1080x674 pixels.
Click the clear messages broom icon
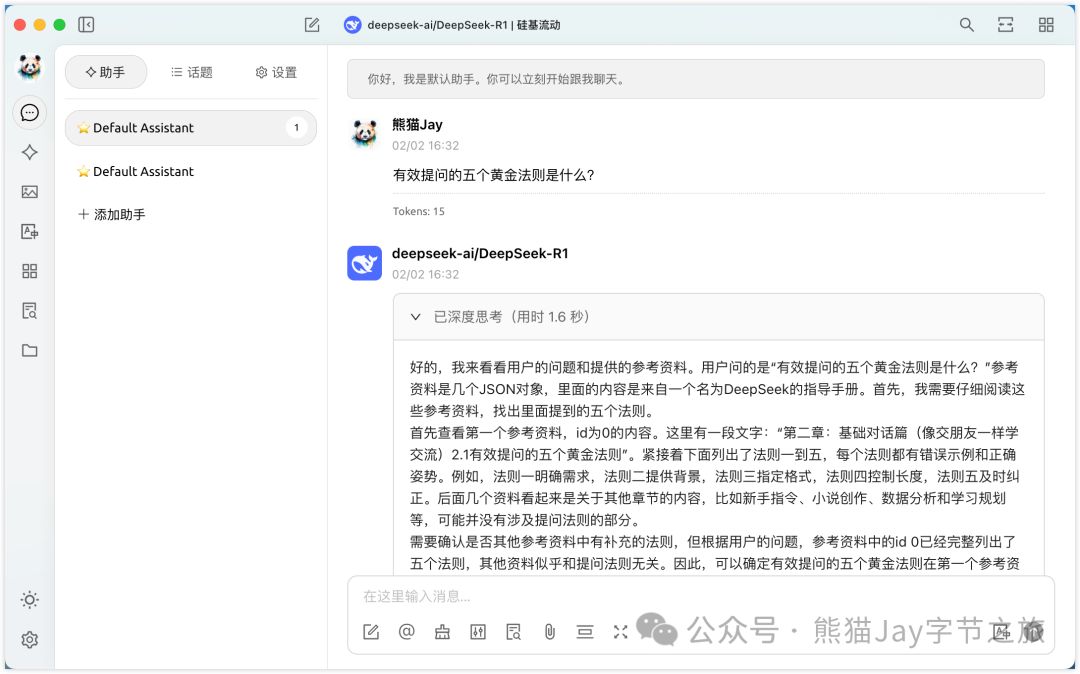[x=442, y=631]
